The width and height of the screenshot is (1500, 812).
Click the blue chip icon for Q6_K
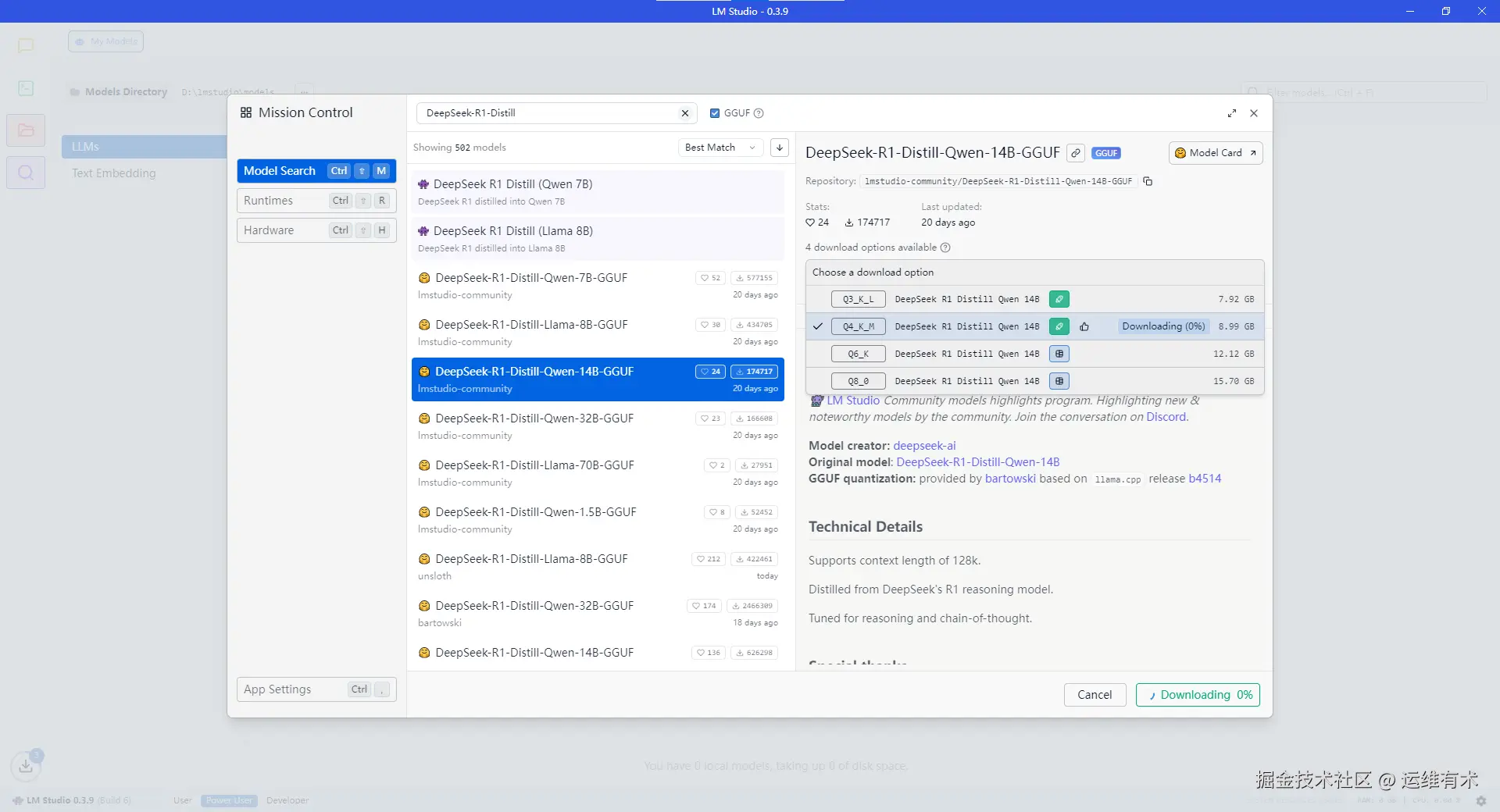1059,354
